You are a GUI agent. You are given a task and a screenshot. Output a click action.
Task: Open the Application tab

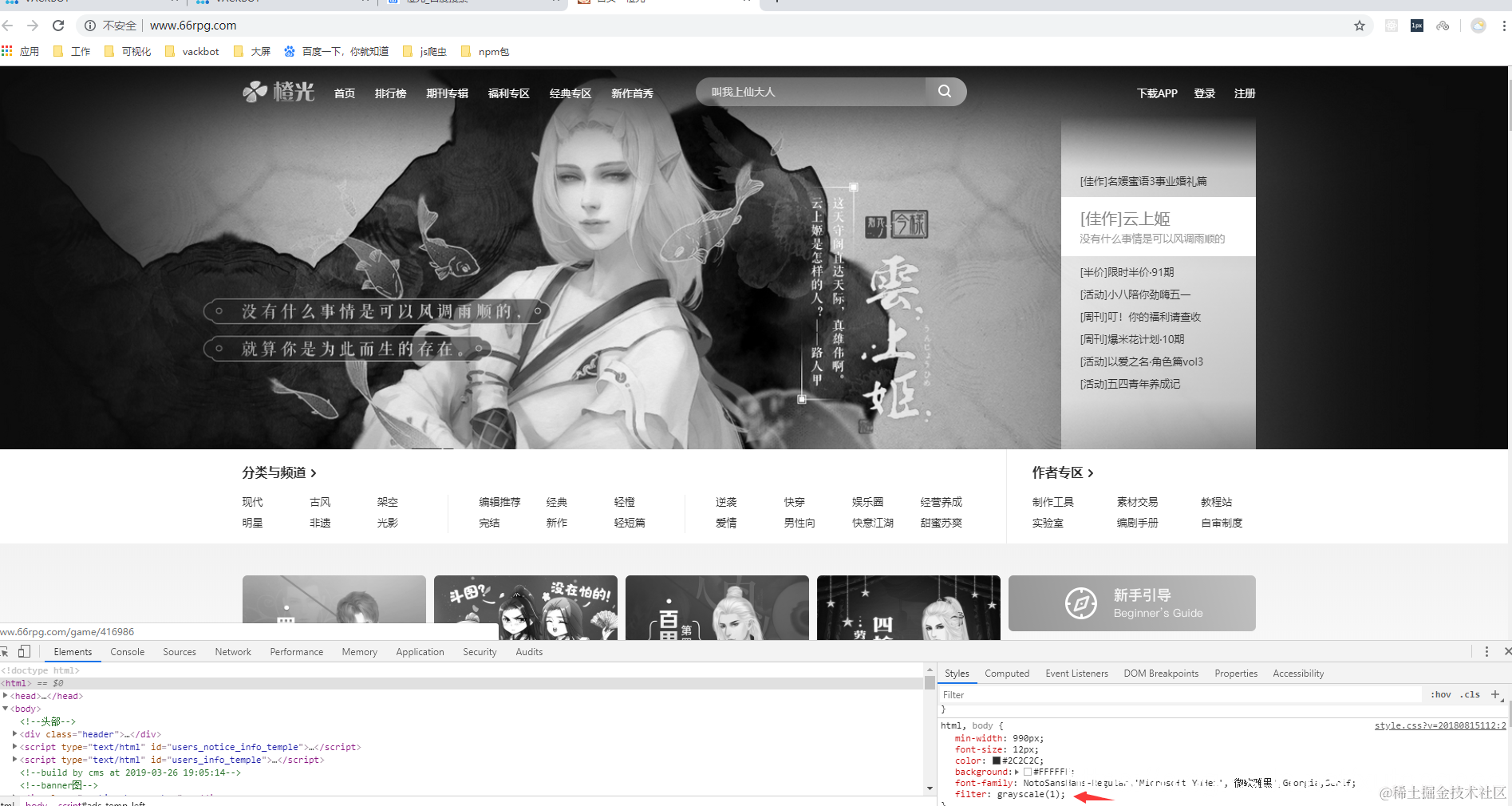pyautogui.click(x=420, y=652)
